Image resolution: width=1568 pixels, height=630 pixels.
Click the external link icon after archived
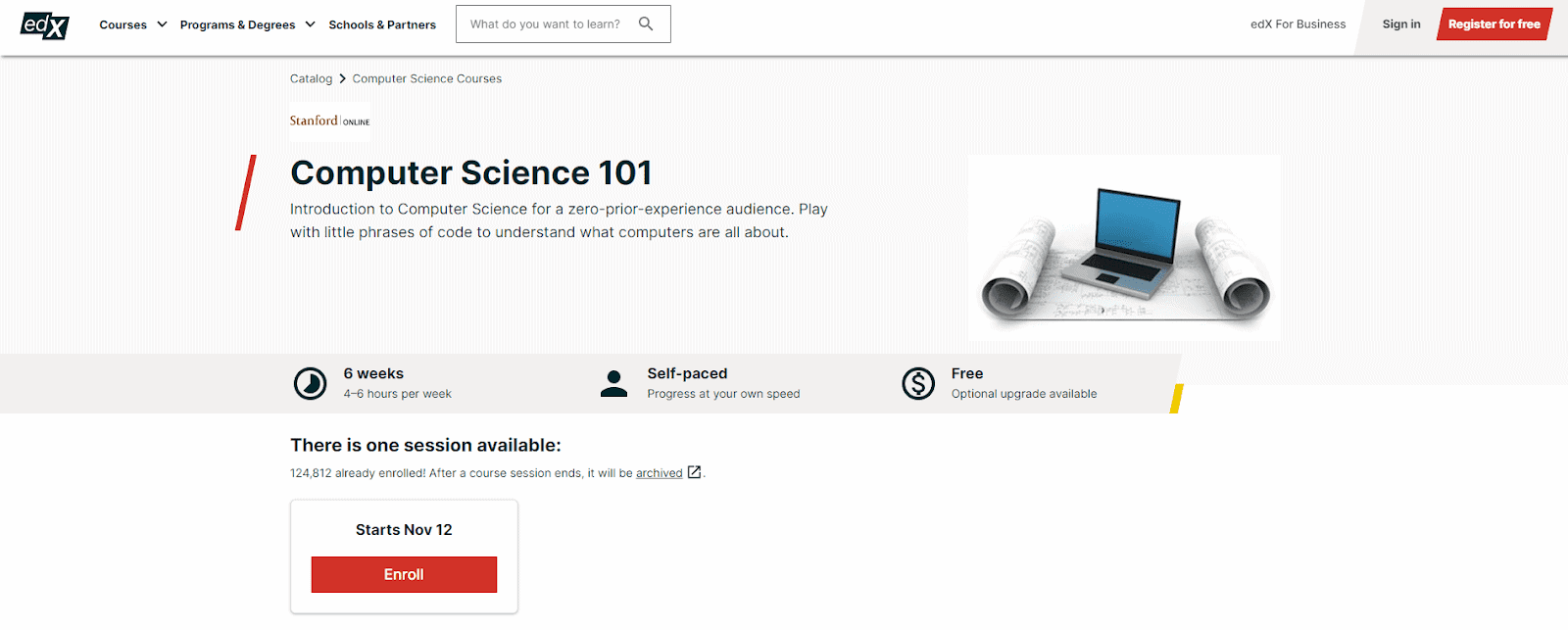coord(694,472)
